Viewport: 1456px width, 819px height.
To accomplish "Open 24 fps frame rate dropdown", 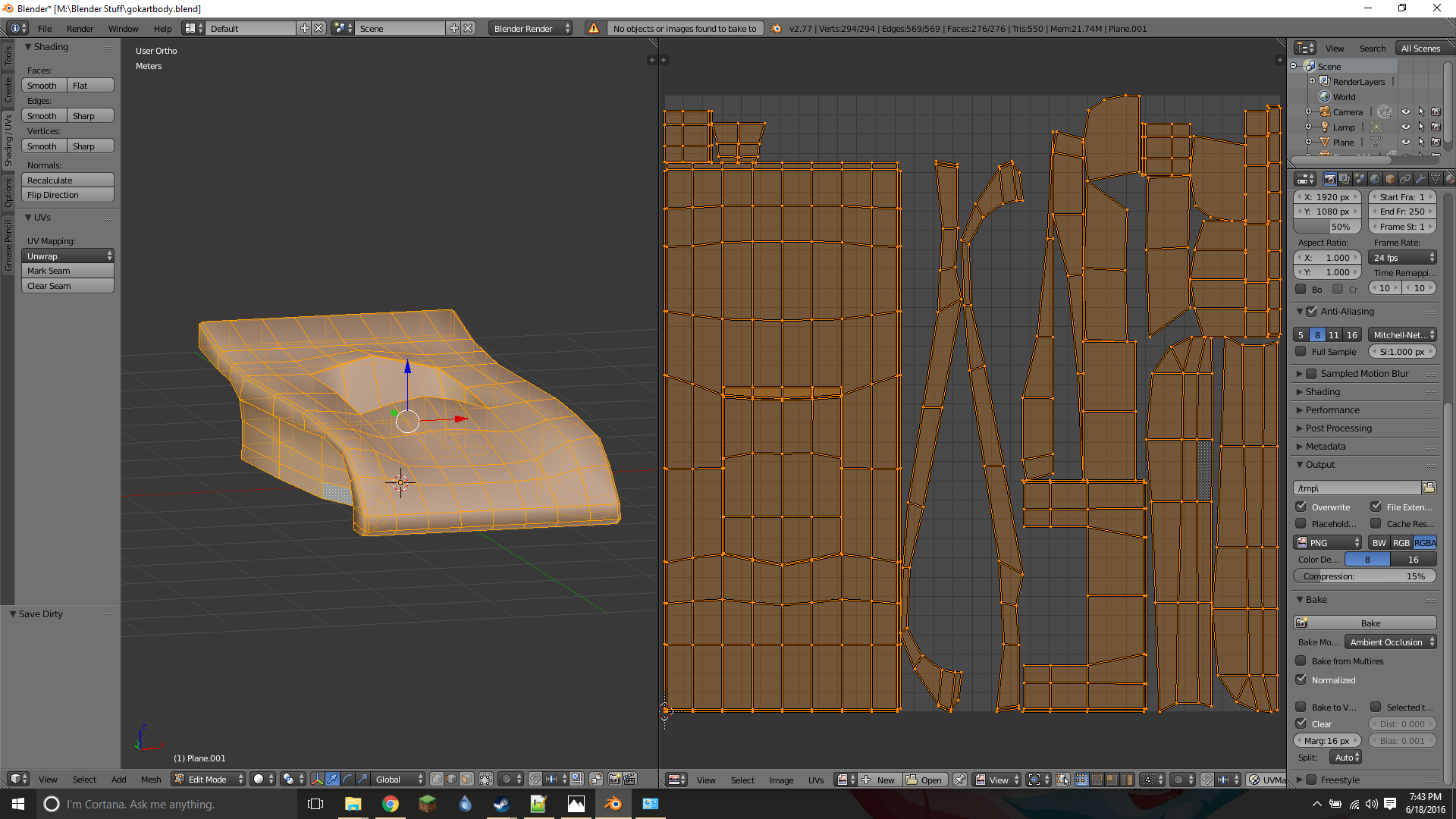I will [1403, 257].
